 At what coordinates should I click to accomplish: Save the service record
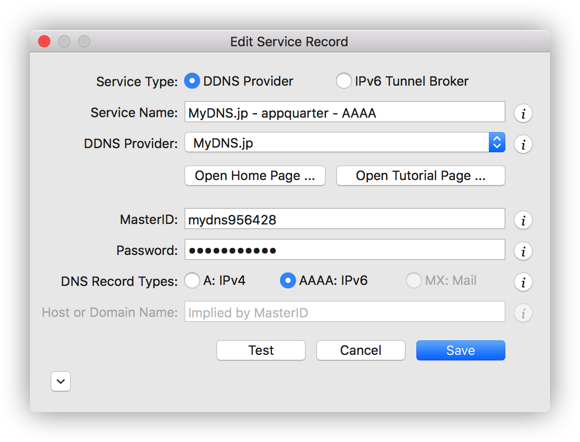point(461,350)
